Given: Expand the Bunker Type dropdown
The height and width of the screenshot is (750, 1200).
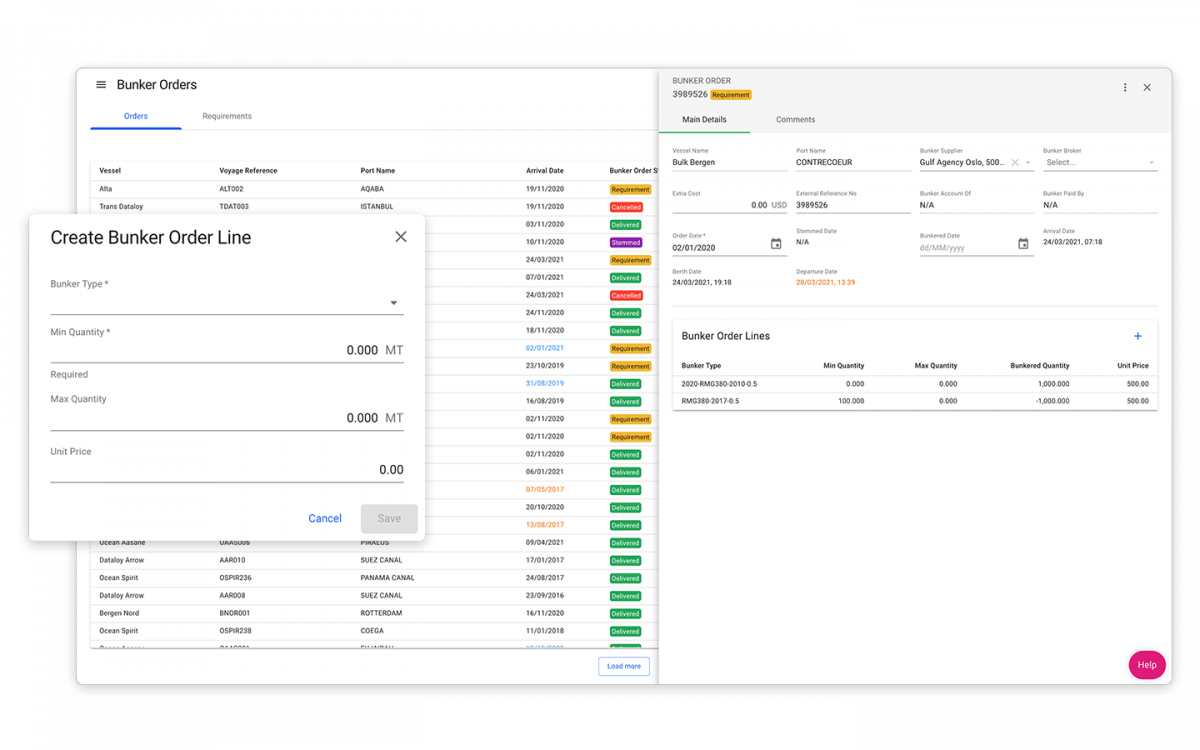Looking at the screenshot, I should click(x=394, y=303).
